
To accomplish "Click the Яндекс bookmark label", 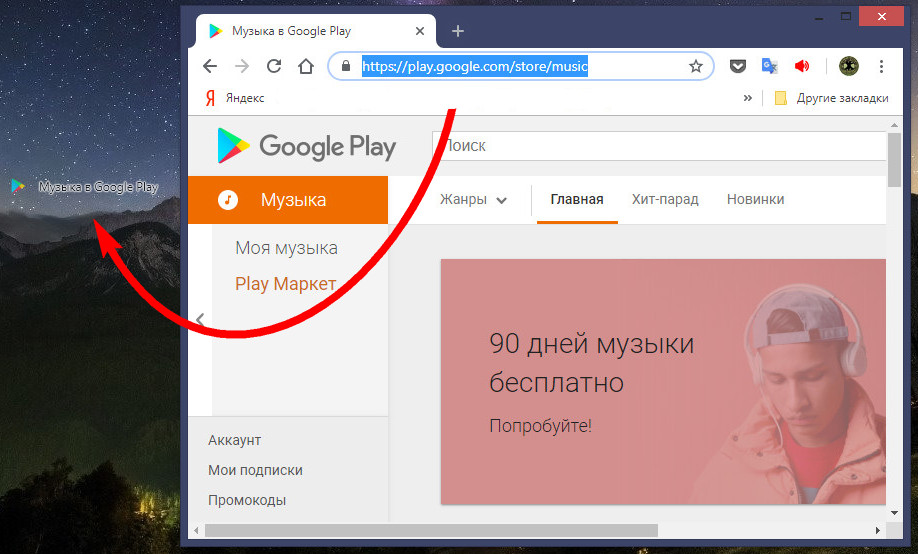I will (245, 98).
